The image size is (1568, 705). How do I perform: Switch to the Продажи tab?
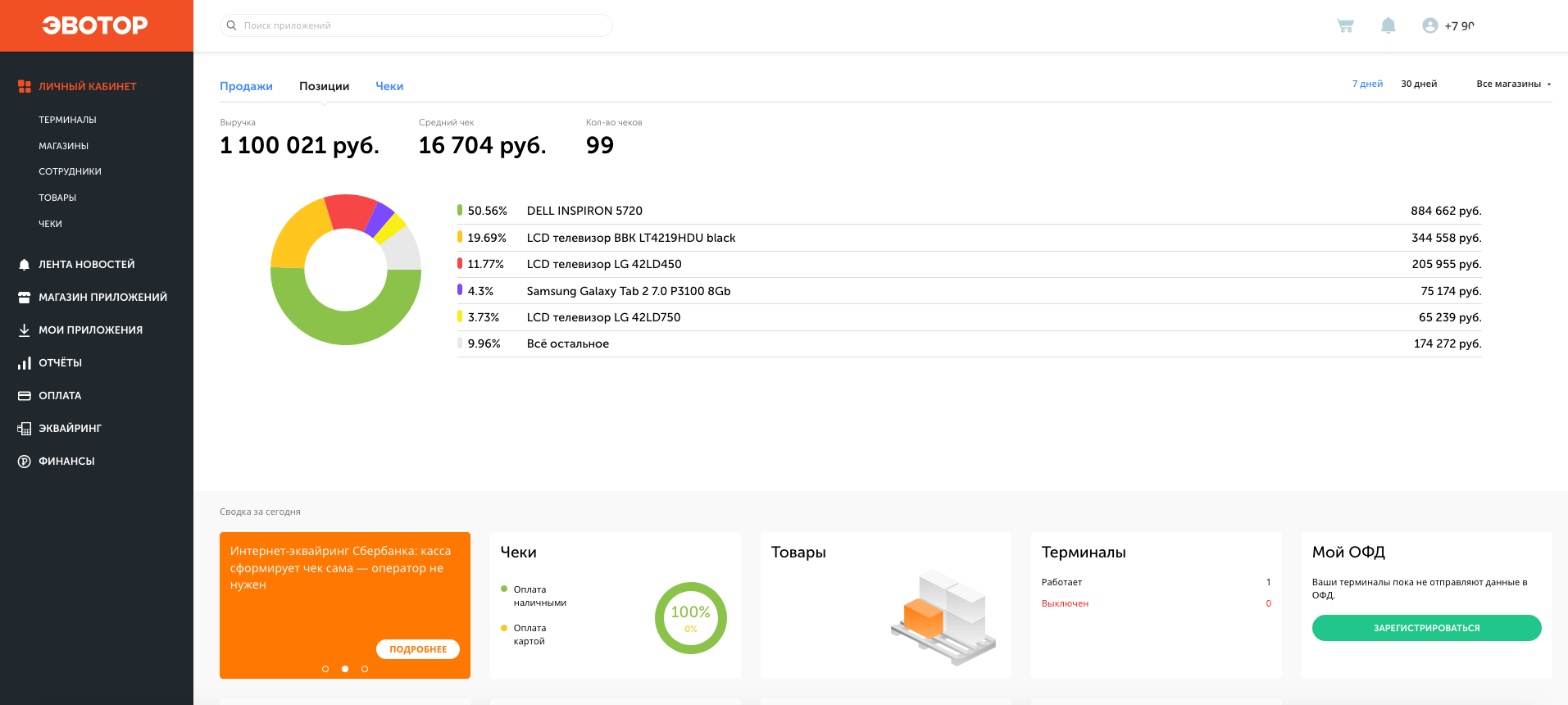click(246, 86)
